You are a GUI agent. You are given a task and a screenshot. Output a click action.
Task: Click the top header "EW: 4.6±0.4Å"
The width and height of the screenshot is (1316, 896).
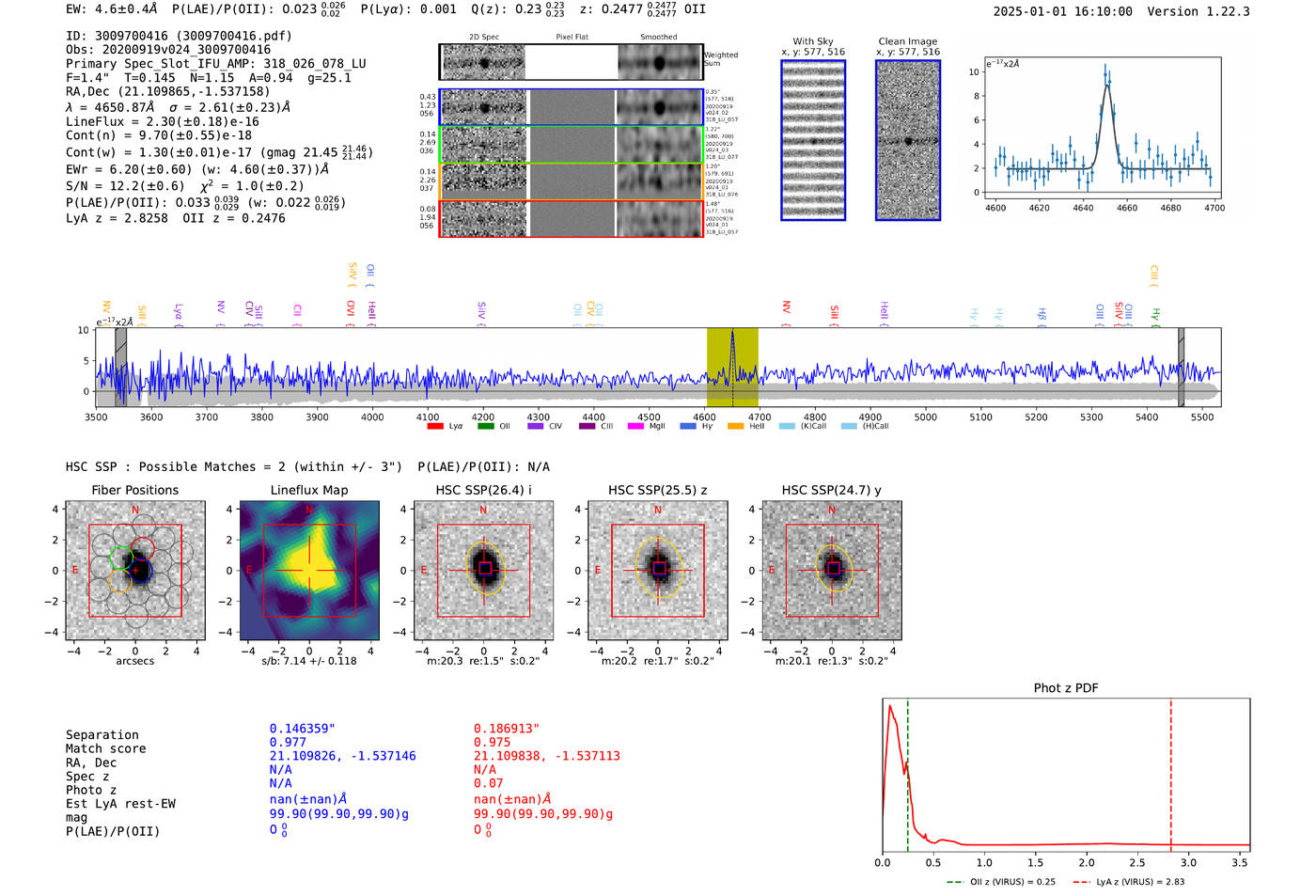112,9
